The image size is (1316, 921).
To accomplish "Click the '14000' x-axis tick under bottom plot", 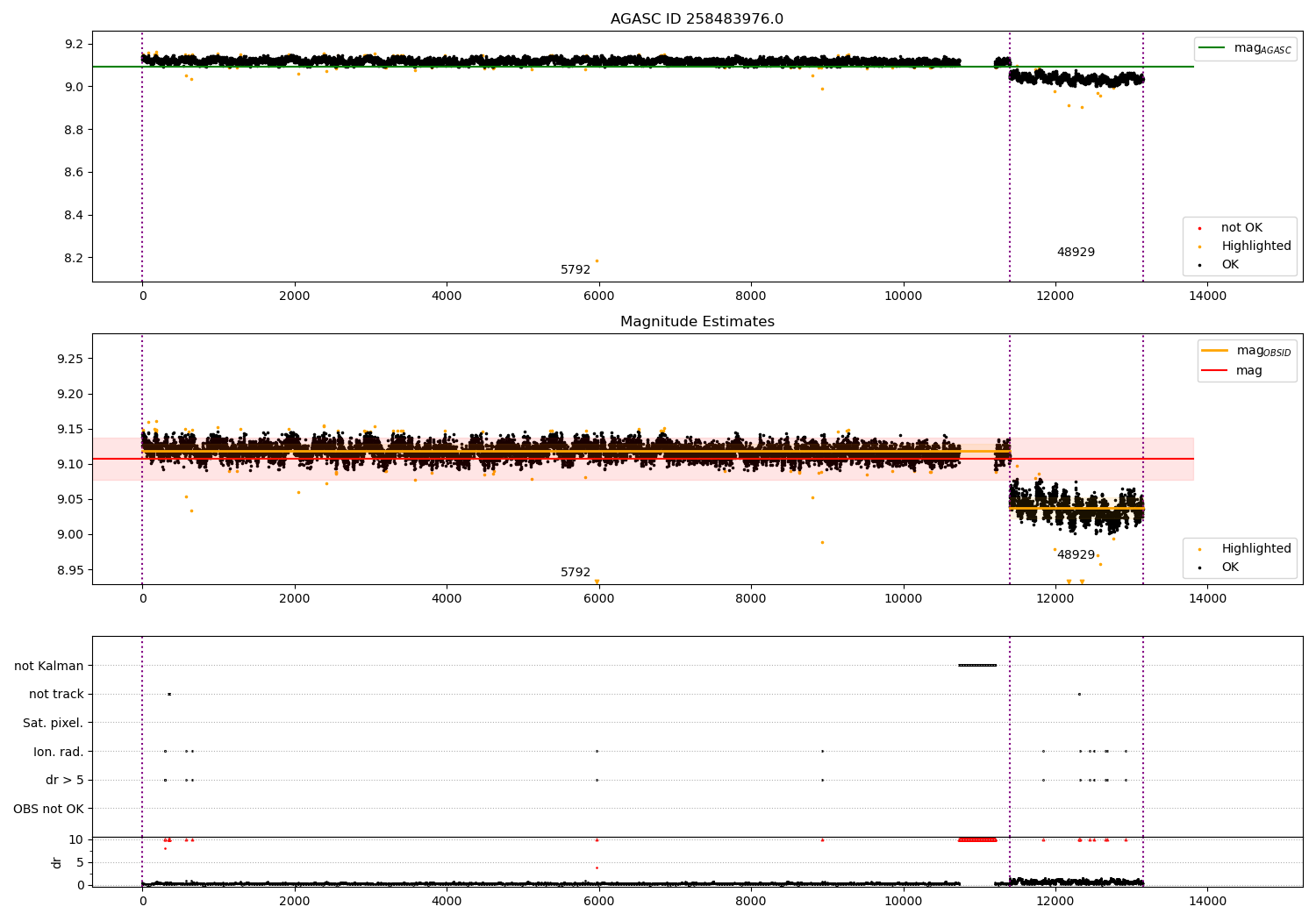I will tap(1207, 902).
